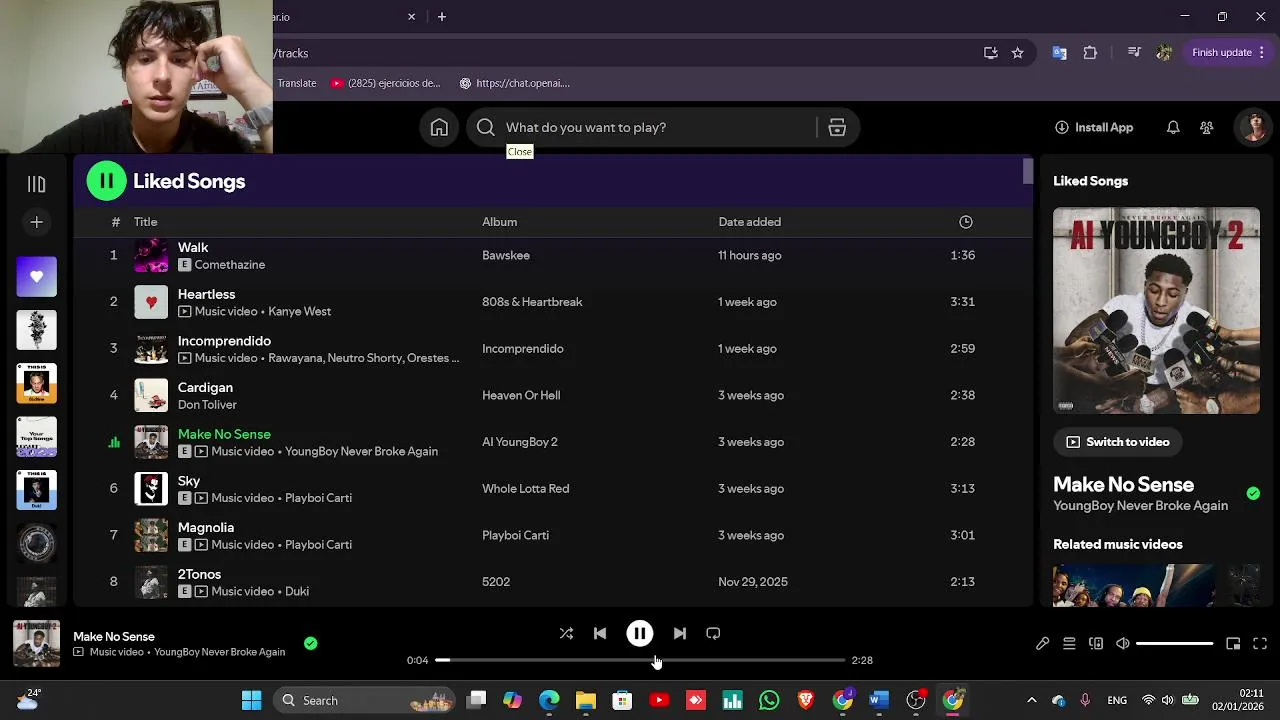Image resolution: width=1280 pixels, height=720 pixels.
Task: Sort by the Album column header
Action: pyautogui.click(x=499, y=222)
